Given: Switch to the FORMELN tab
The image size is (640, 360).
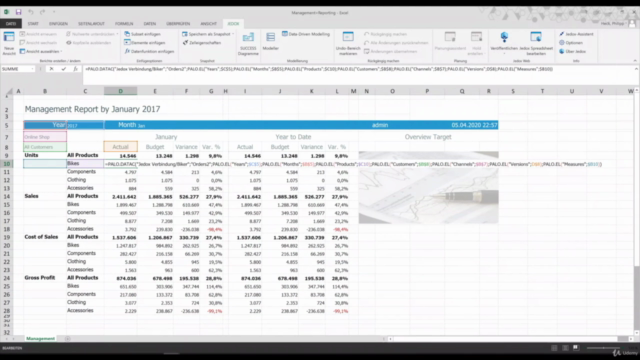Looking at the screenshot, I should (x=124, y=24).
